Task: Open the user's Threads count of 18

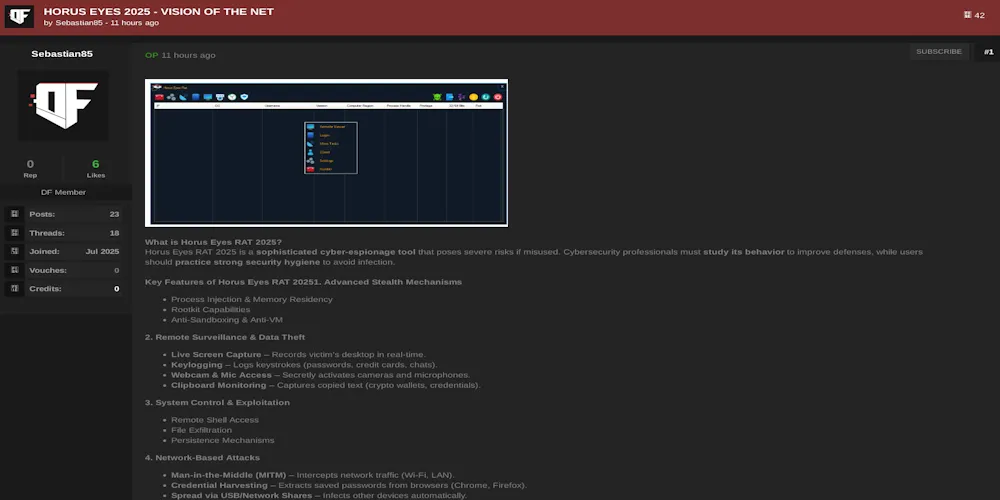Action: (114, 233)
